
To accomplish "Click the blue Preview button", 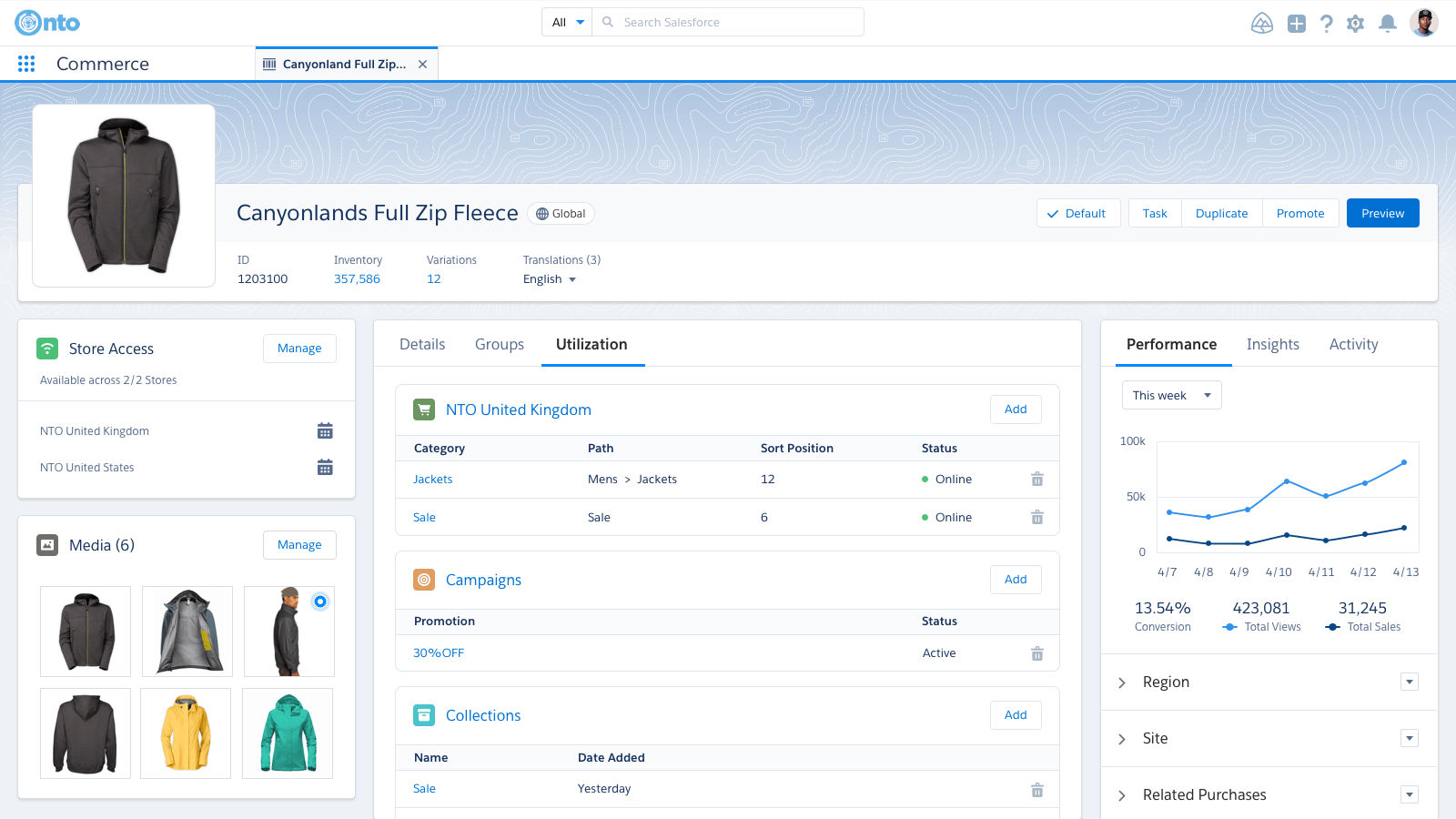I will 1382,213.
